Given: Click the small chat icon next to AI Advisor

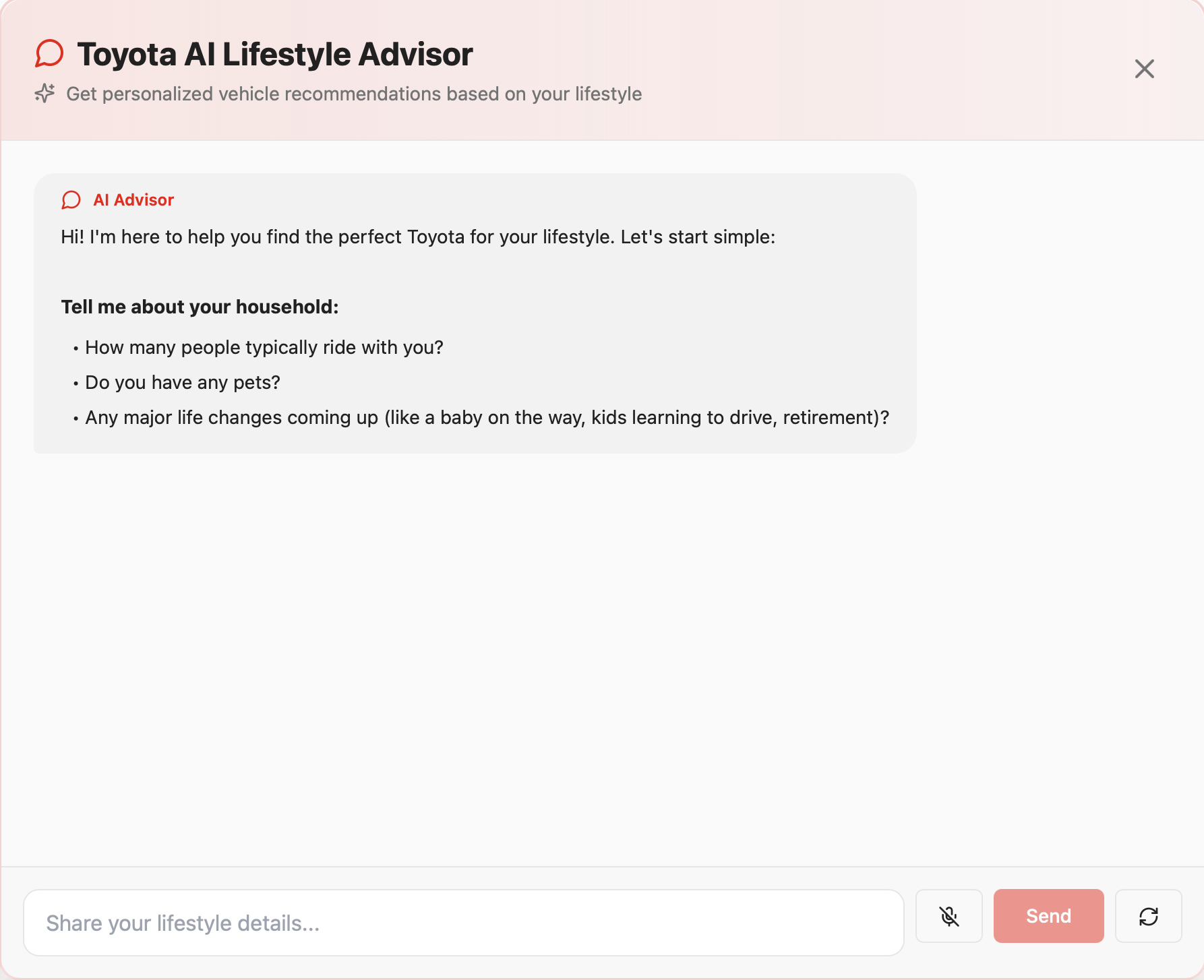Looking at the screenshot, I should point(71,200).
